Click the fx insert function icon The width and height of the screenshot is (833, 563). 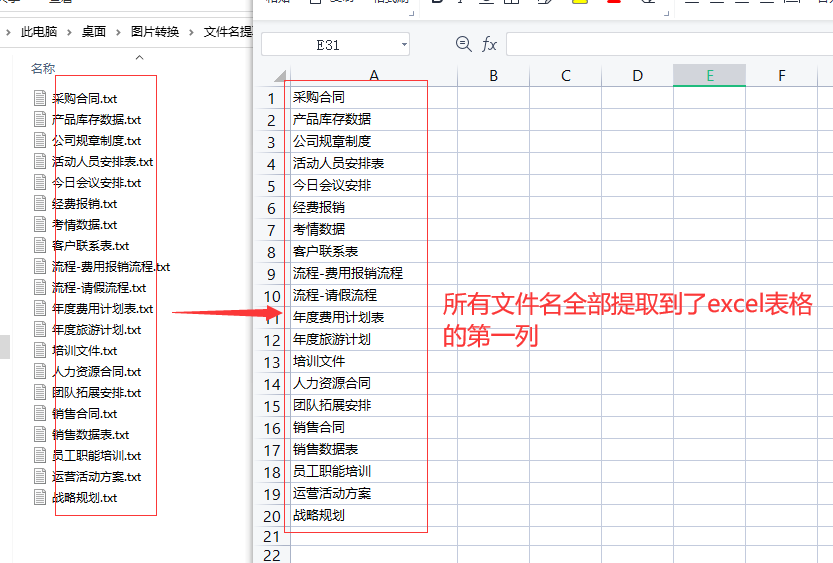(489, 44)
